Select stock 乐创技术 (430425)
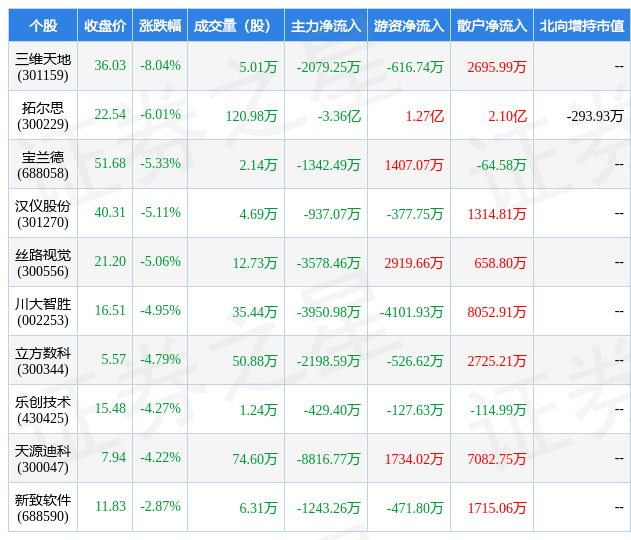 pyautogui.click(x=43, y=410)
